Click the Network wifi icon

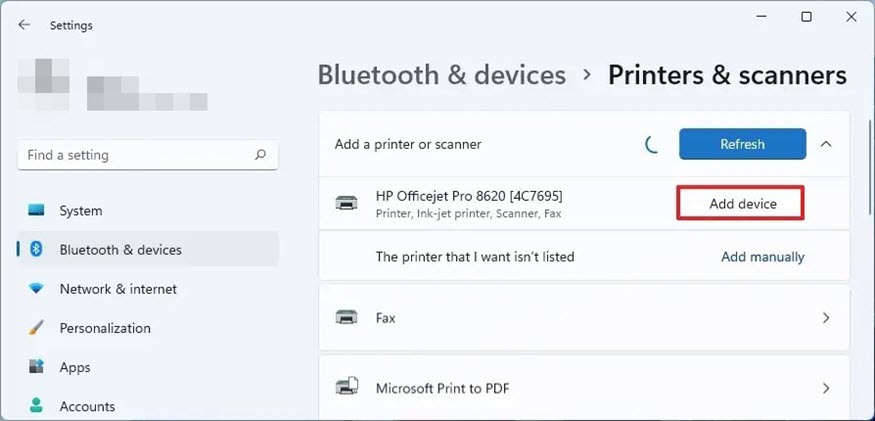pyautogui.click(x=37, y=289)
